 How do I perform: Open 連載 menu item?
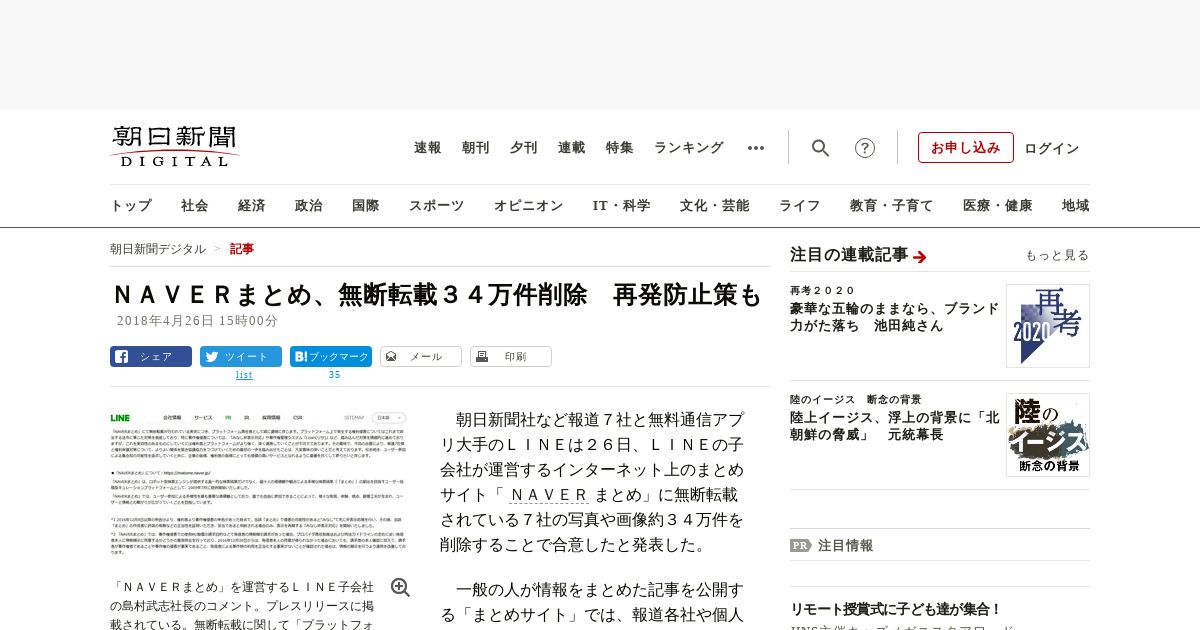click(x=572, y=148)
